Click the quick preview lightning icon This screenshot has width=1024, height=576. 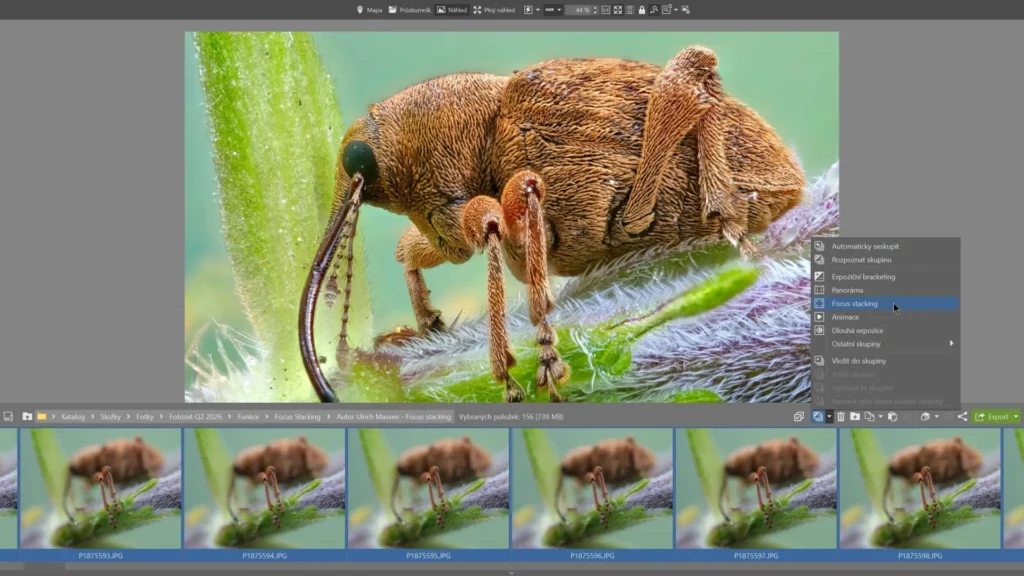click(528, 10)
